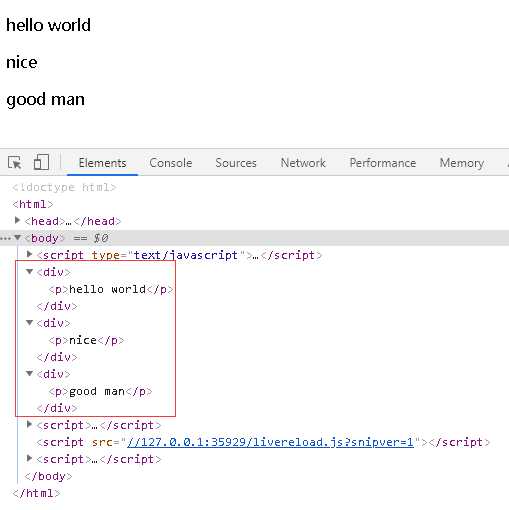509x510 pixels.
Task: Click the 'hello world' paragraph on the page
Action: 48,25
